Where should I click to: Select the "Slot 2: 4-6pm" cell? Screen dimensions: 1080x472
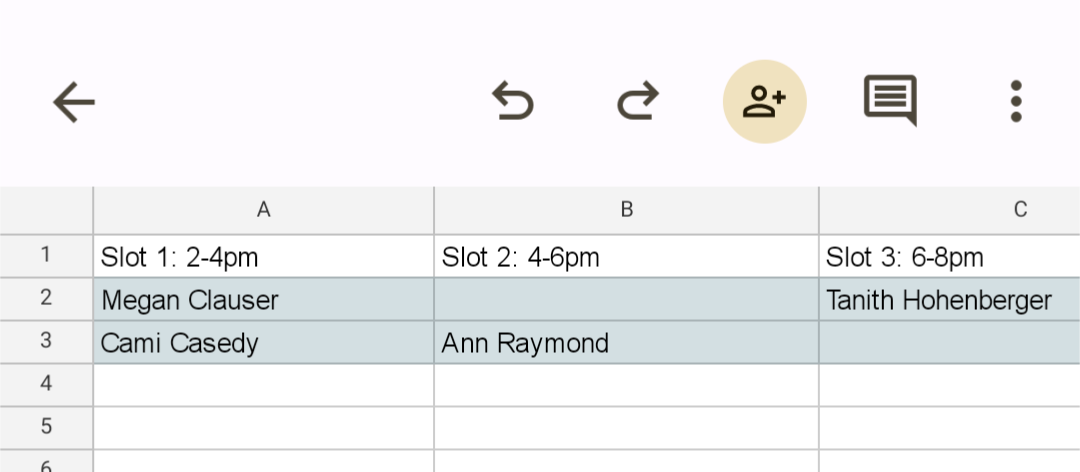(626, 257)
